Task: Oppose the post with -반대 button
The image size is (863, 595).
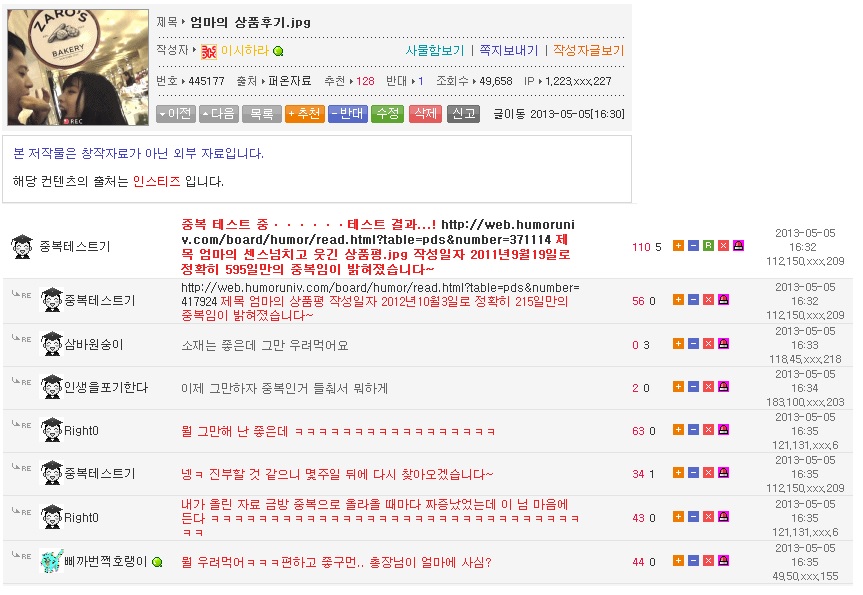Action: [347, 114]
